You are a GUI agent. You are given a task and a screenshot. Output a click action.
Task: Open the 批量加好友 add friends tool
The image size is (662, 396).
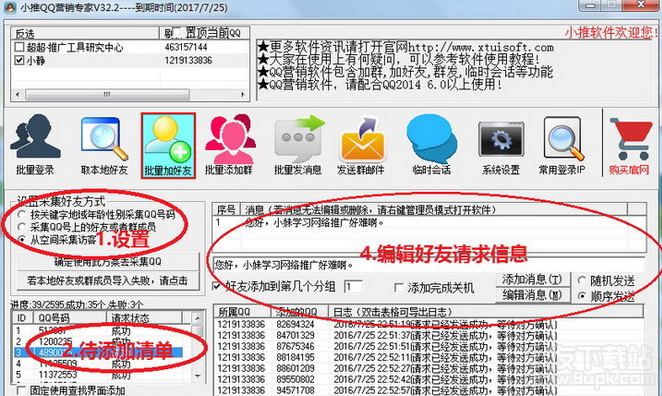tap(168, 146)
